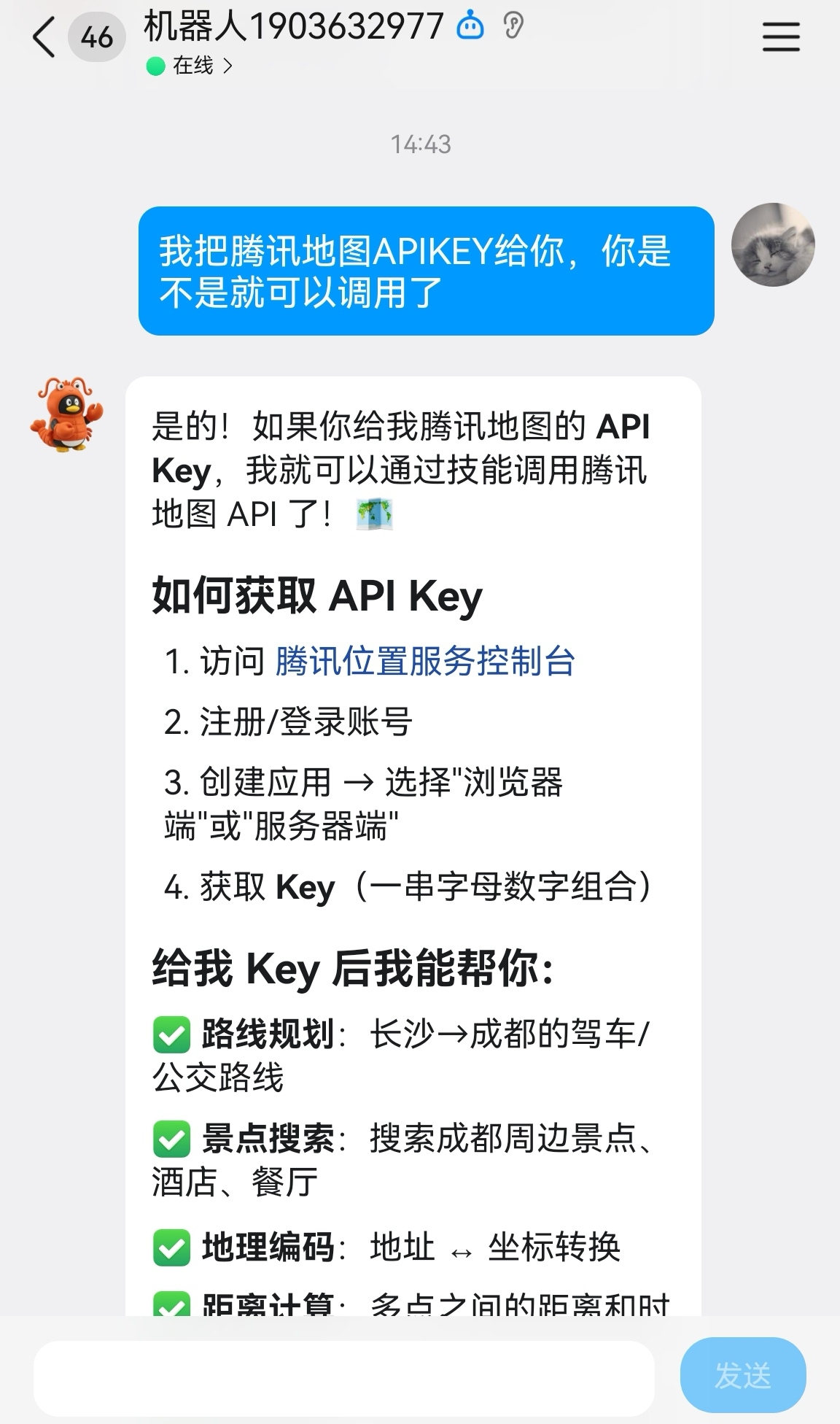This screenshot has height=1424, width=840.
Task: Tap the green check beside 路线规划
Action: 172,1034
